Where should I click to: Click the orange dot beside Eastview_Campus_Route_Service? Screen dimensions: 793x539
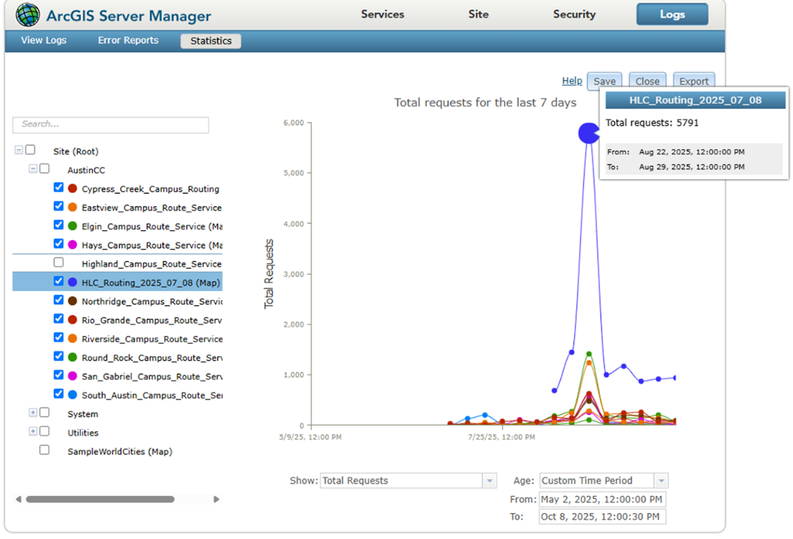(x=72, y=207)
